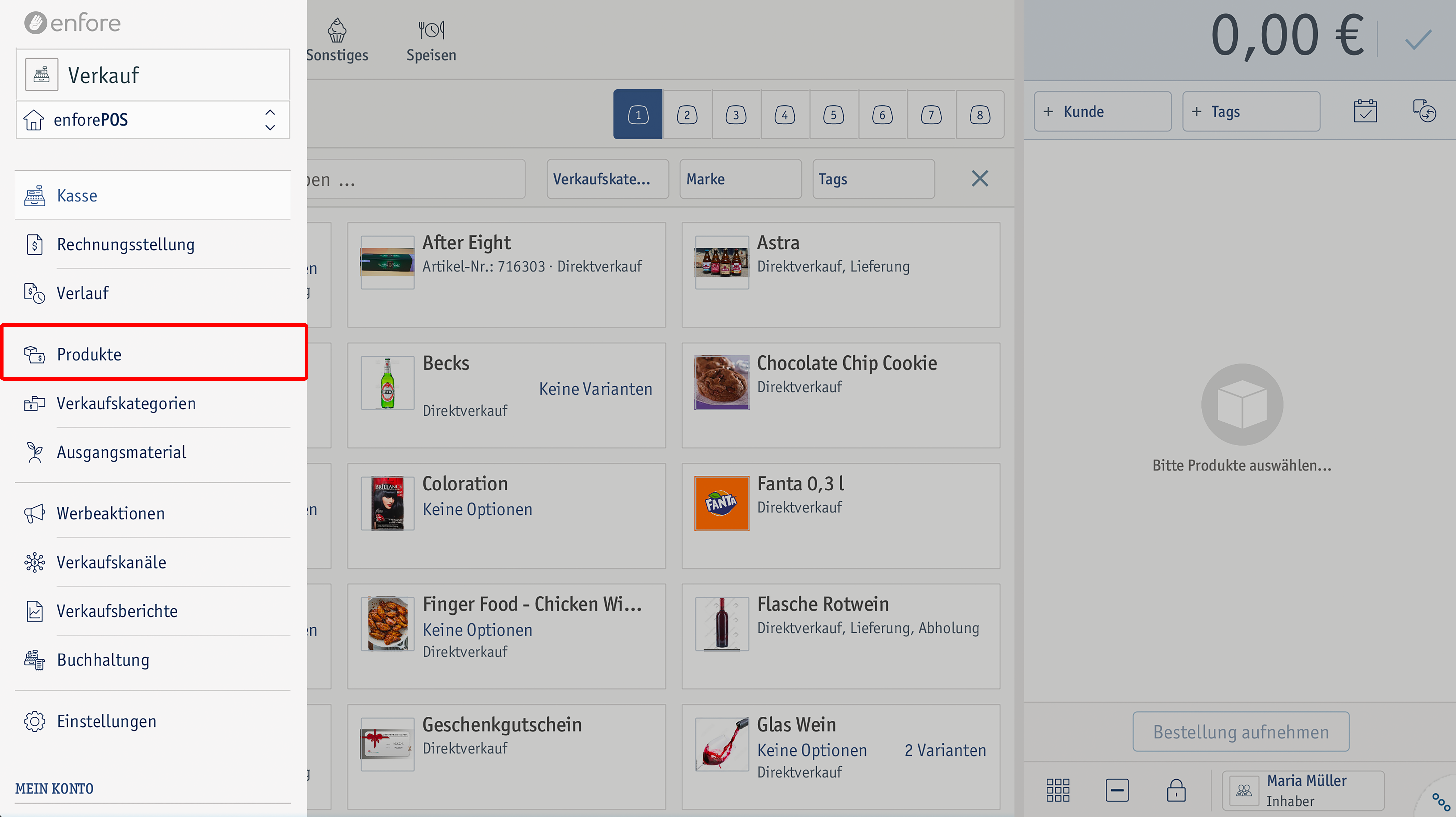Viewport: 1456px width, 817px height.
Task: Select the Becks product card
Action: click(506, 396)
